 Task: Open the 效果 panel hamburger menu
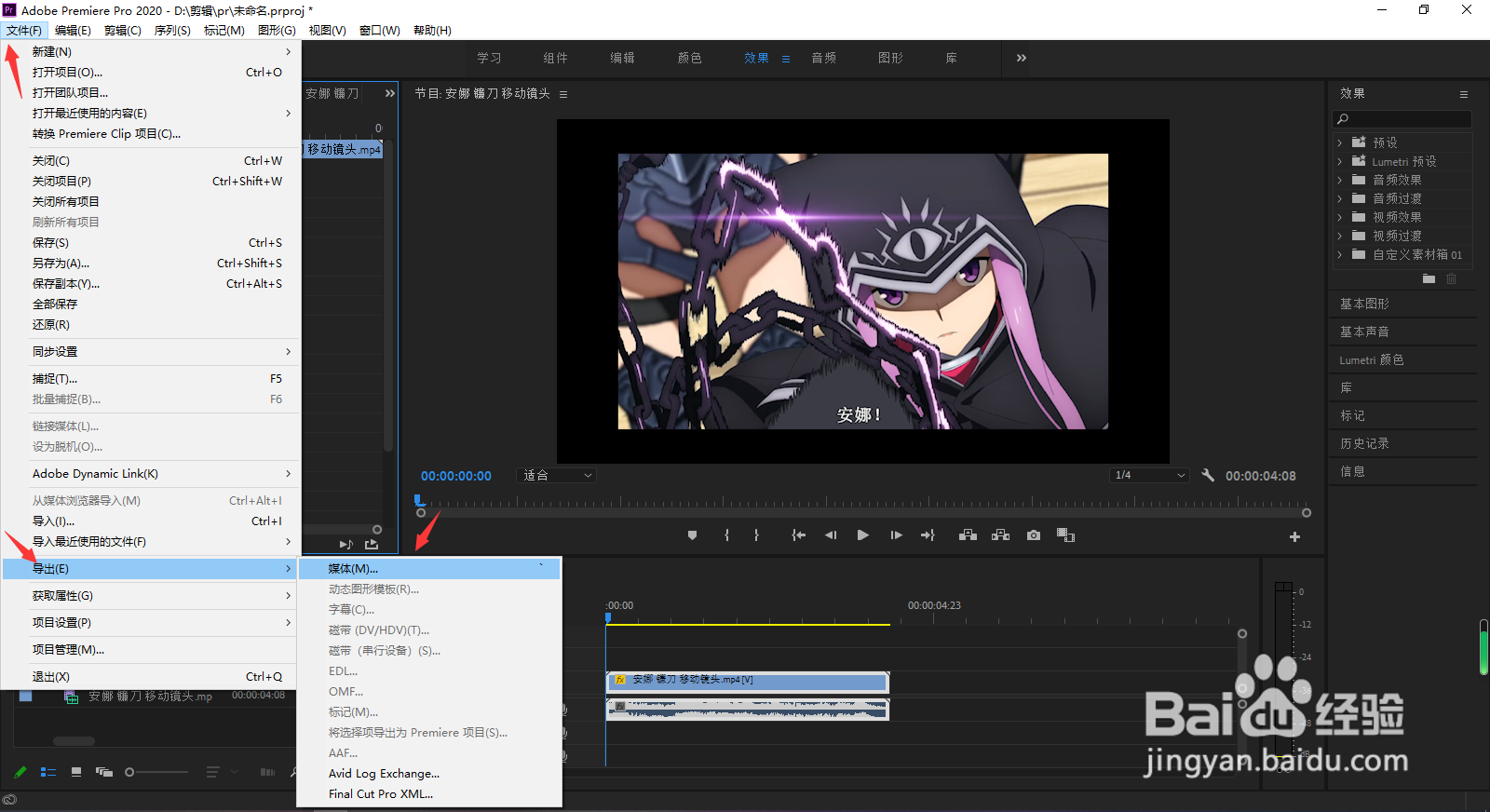pos(1464,94)
